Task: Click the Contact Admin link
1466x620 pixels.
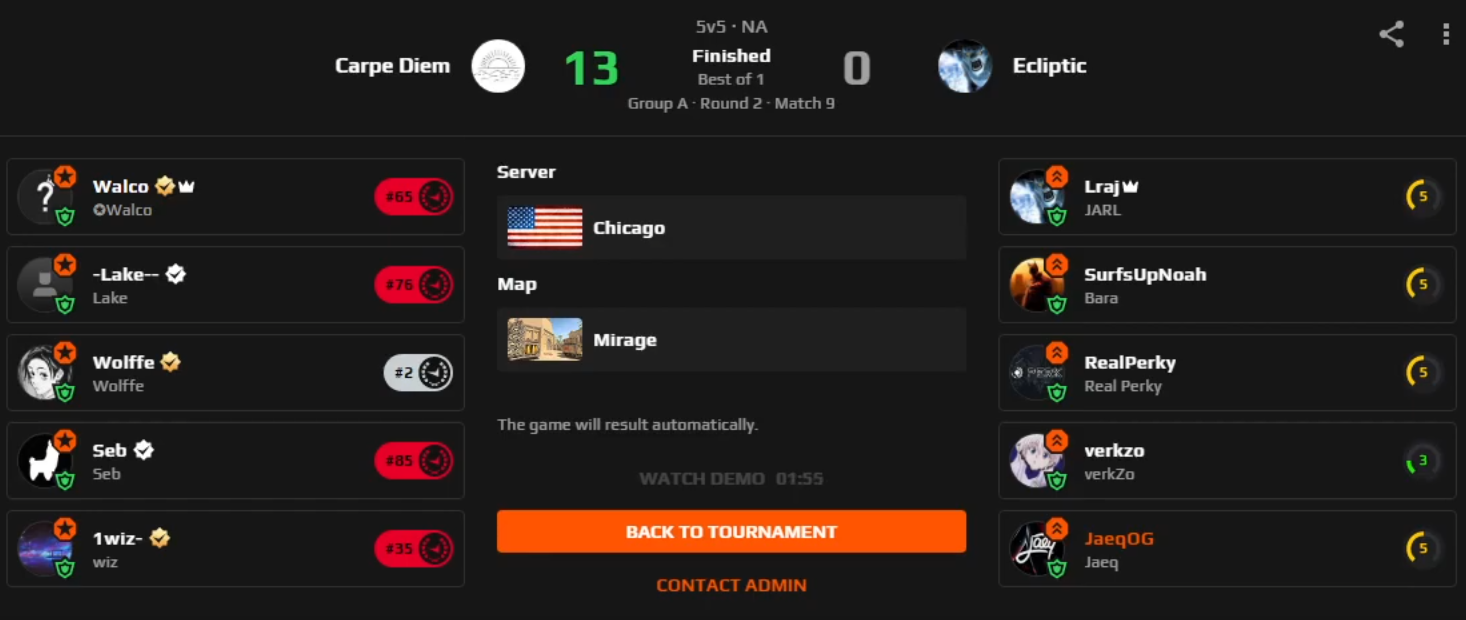Action: 731,585
